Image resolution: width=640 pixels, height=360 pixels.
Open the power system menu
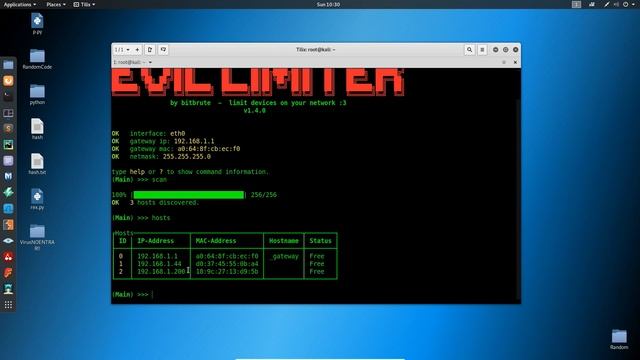click(x=629, y=4)
